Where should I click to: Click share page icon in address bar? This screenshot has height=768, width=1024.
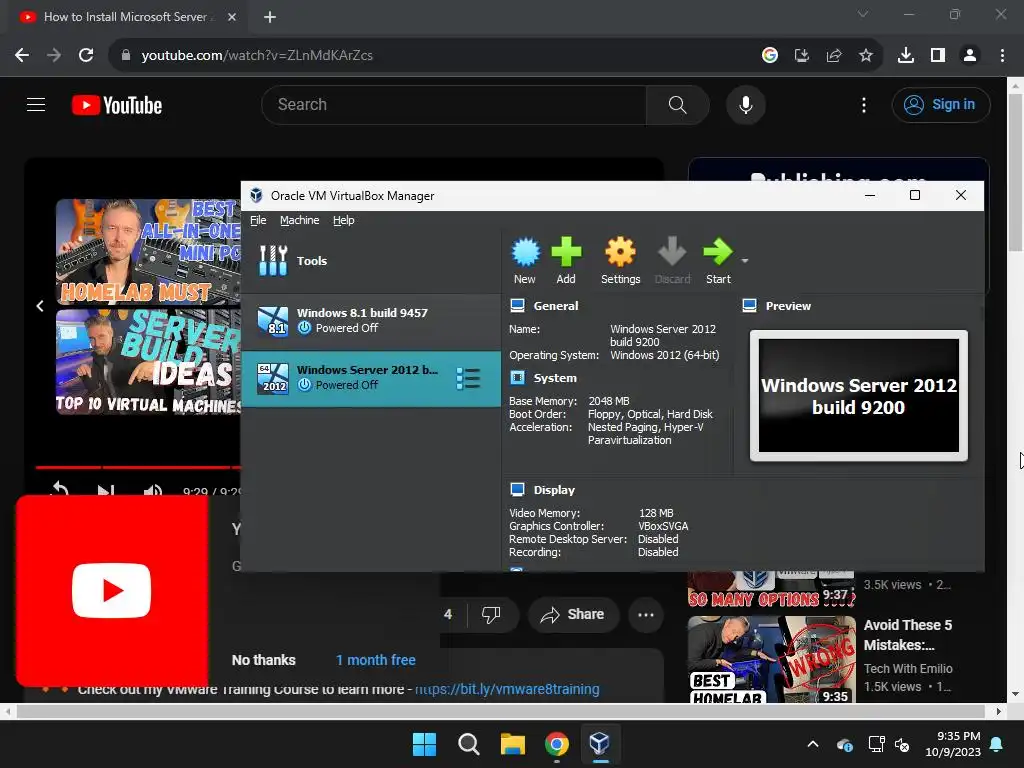point(834,56)
